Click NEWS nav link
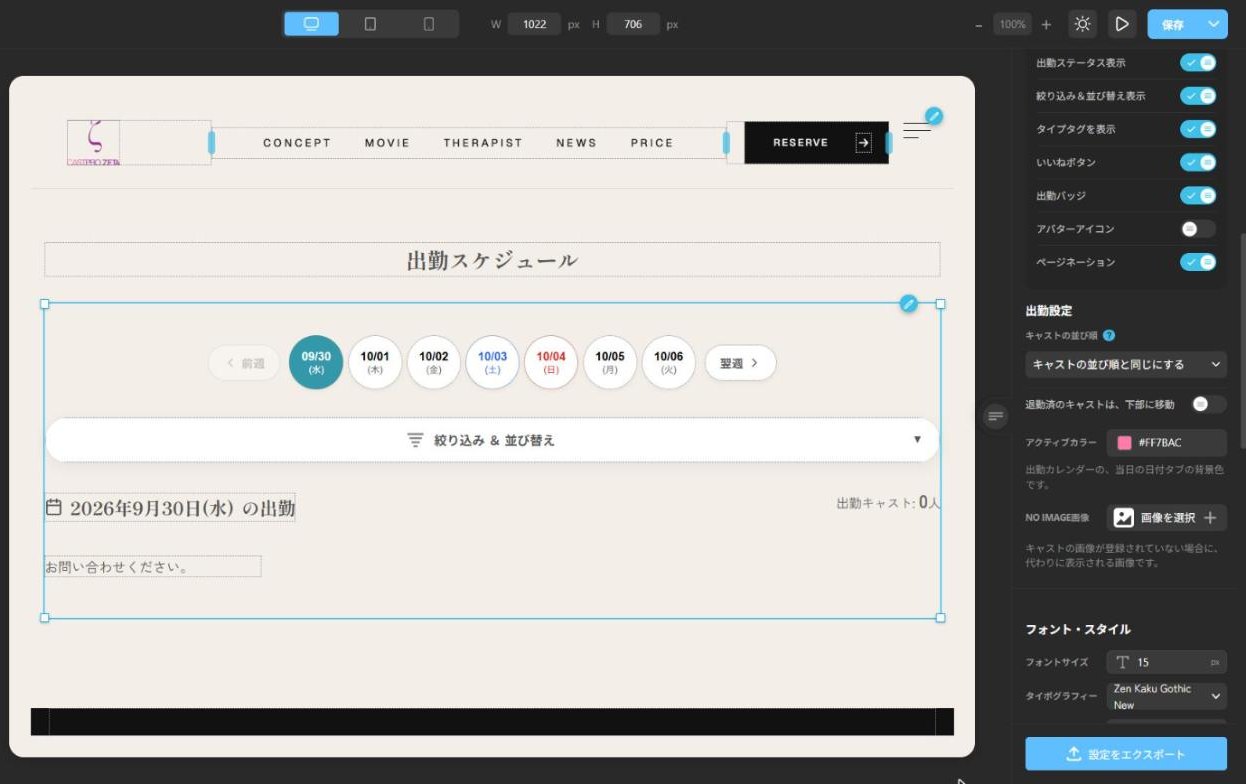This screenshot has width=1246, height=784. click(576, 143)
